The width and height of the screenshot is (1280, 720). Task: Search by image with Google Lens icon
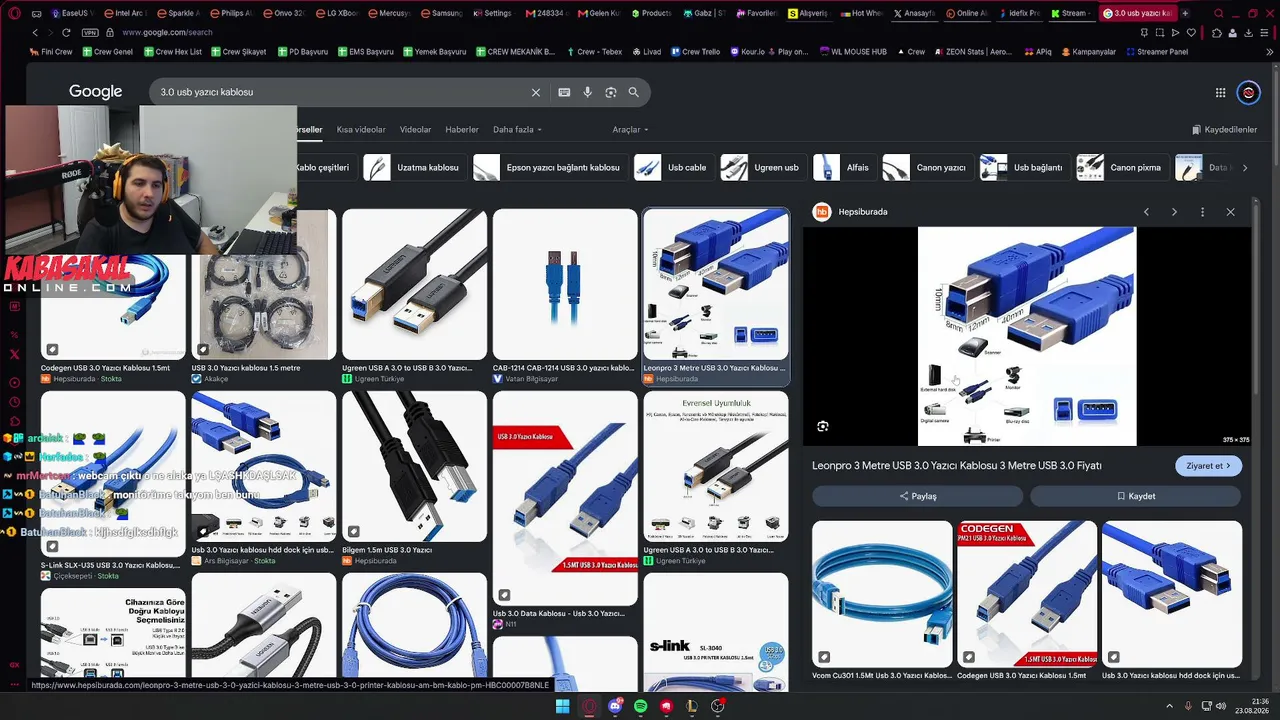pyautogui.click(x=610, y=92)
